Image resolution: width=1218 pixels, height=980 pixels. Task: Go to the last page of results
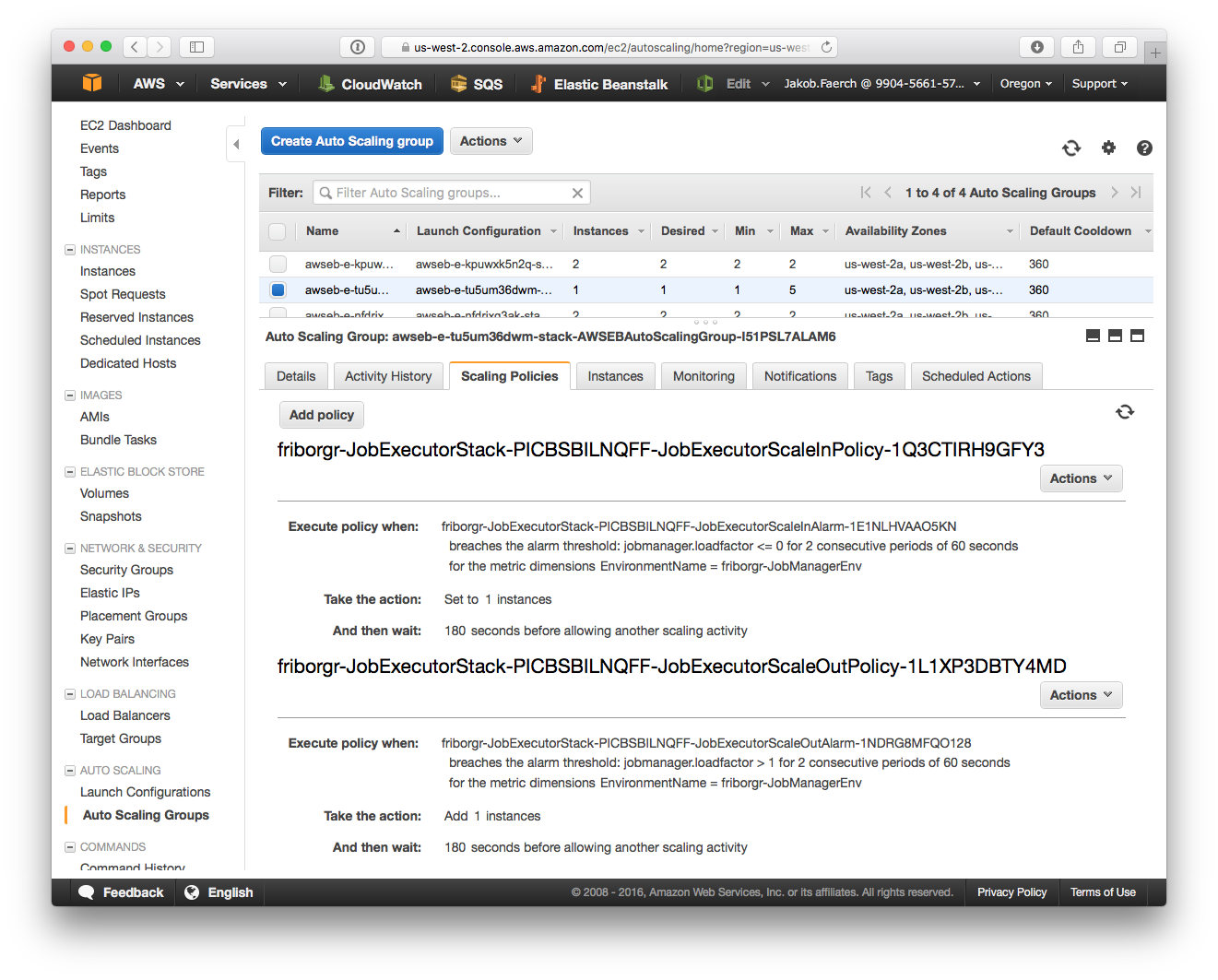tap(1136, 193)
